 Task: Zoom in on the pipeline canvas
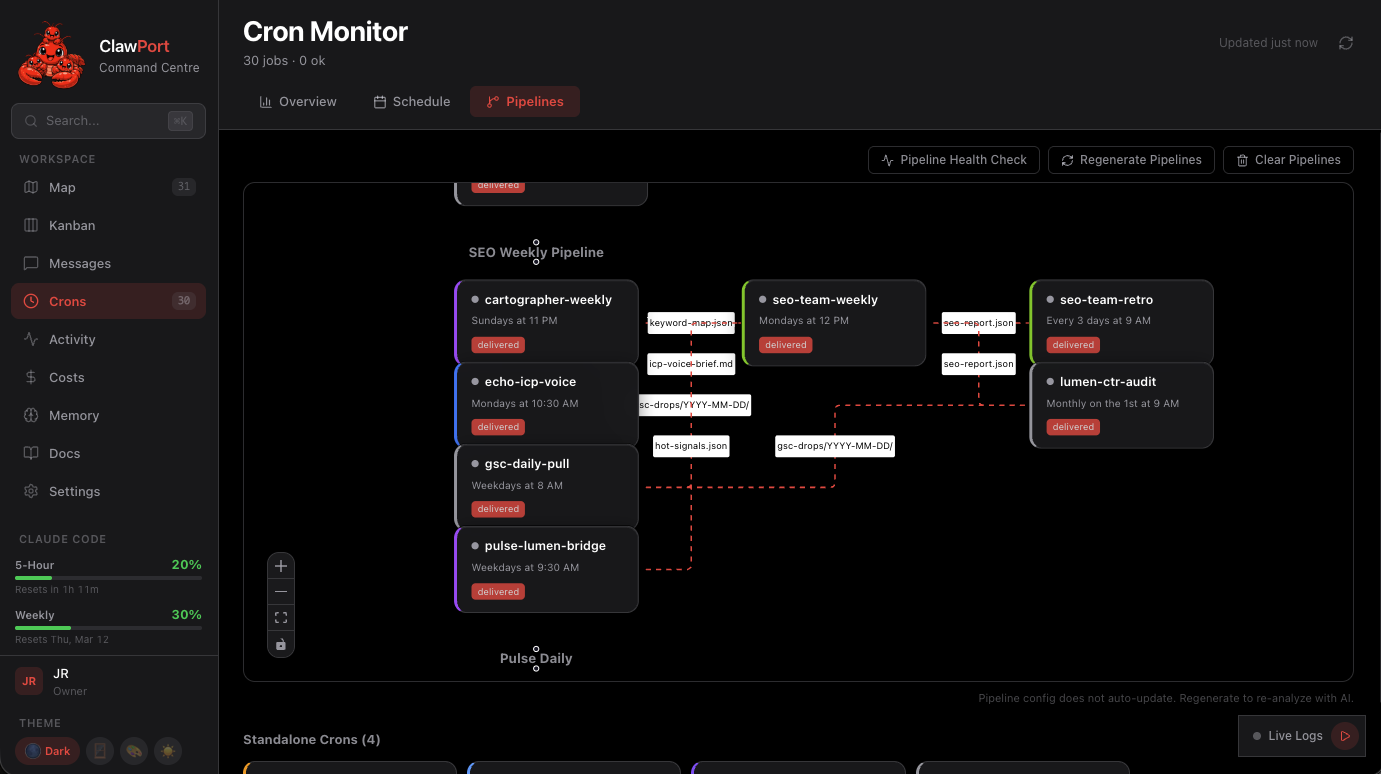281,566
